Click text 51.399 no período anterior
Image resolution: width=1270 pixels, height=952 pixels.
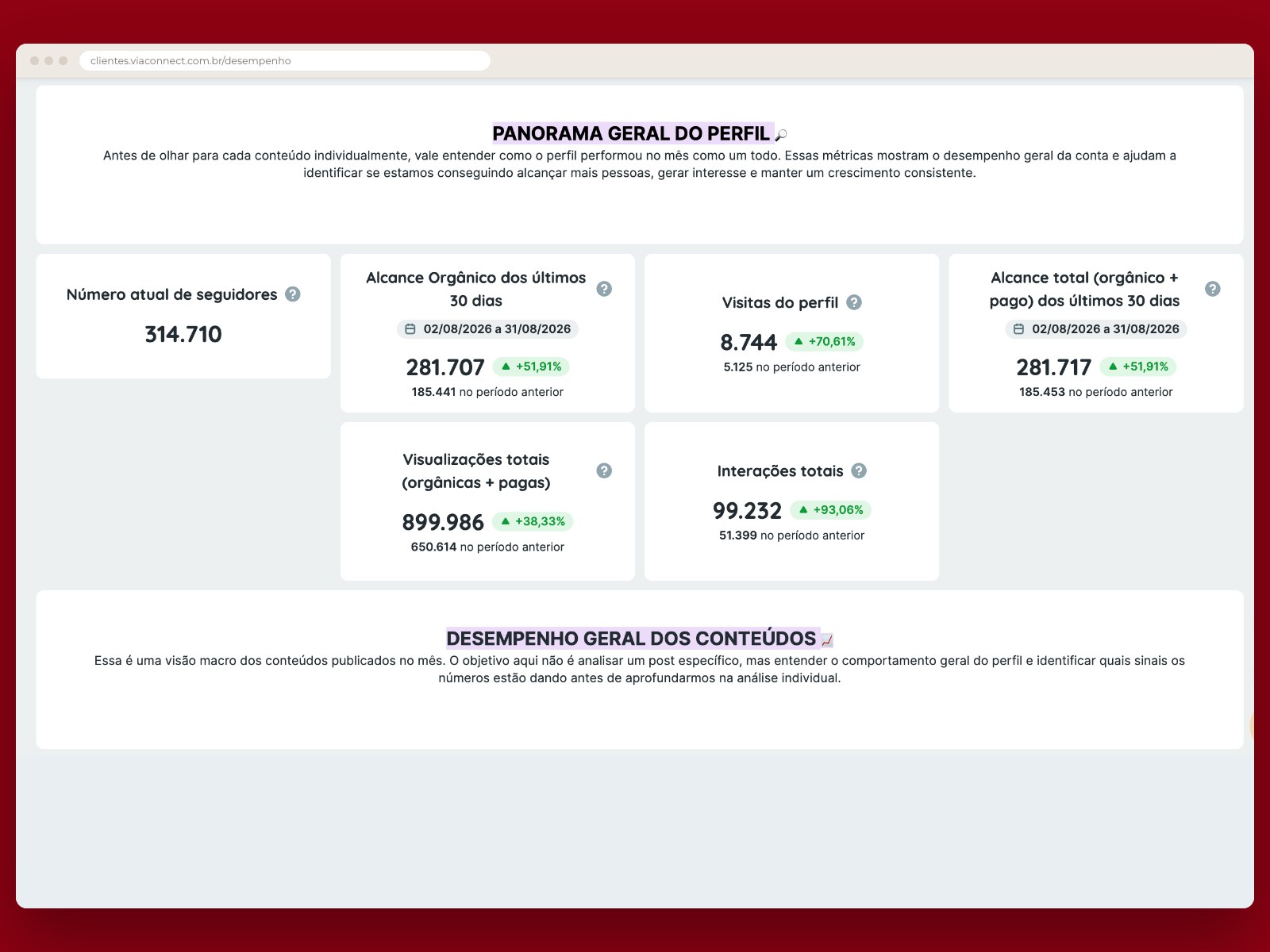792,535
